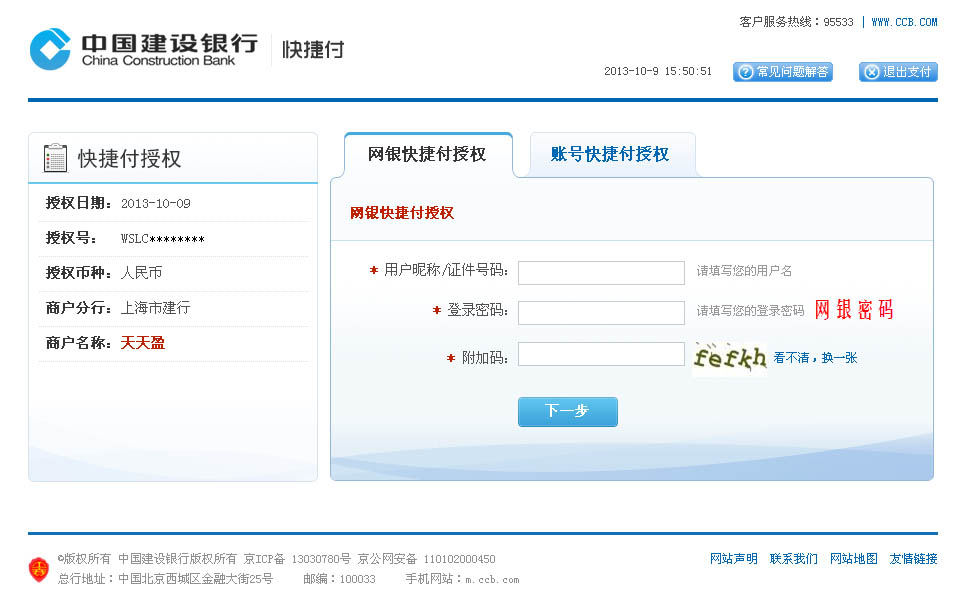Open the 网站地图 footer link
The image size is (965, 613).
(x=854, y=559)
